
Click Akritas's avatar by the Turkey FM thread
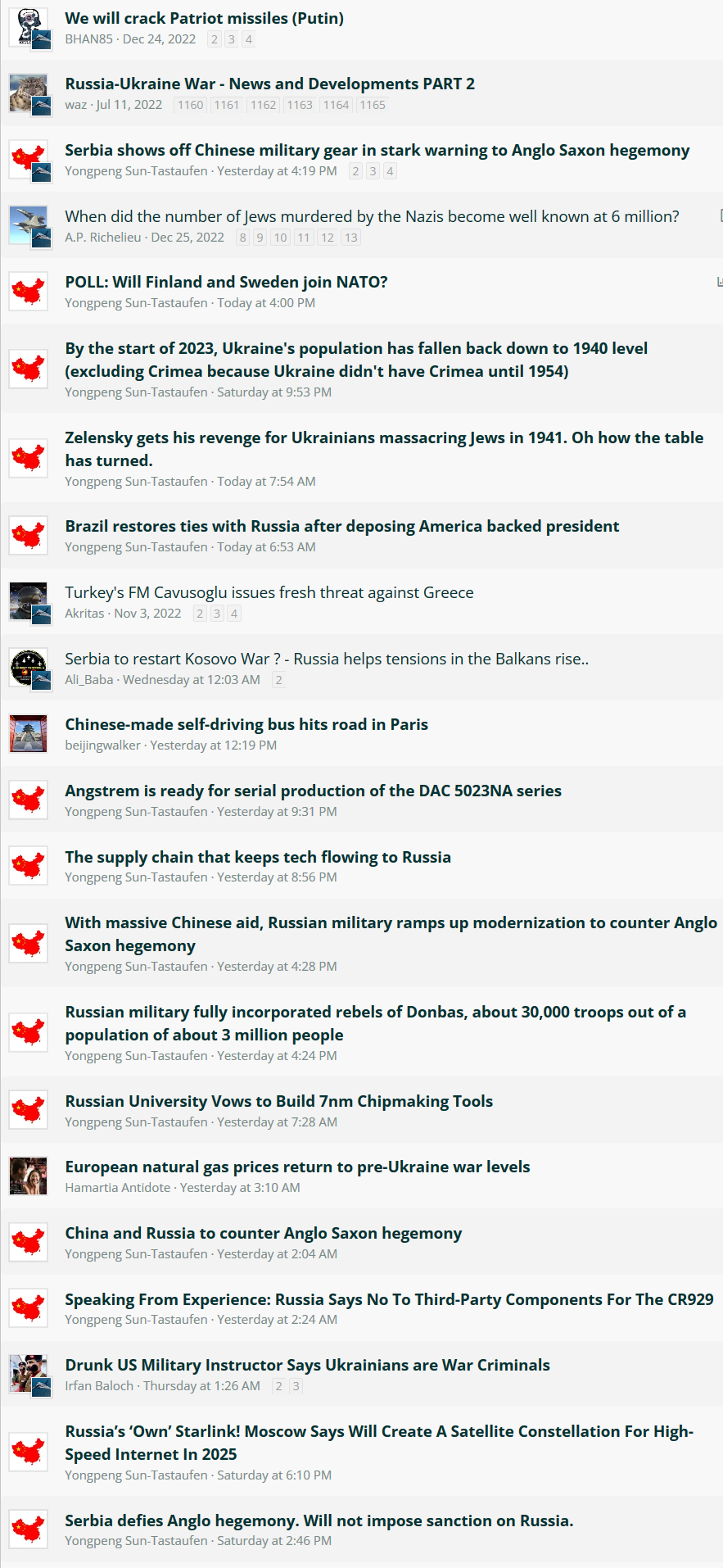click(29, 601)
